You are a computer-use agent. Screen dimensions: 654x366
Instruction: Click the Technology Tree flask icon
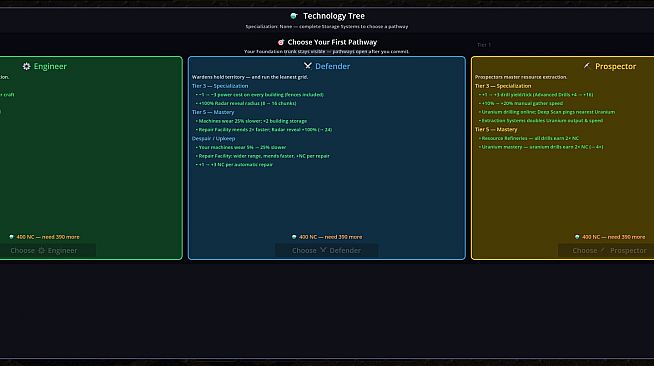pyautogui.click(x=294, y=16)
